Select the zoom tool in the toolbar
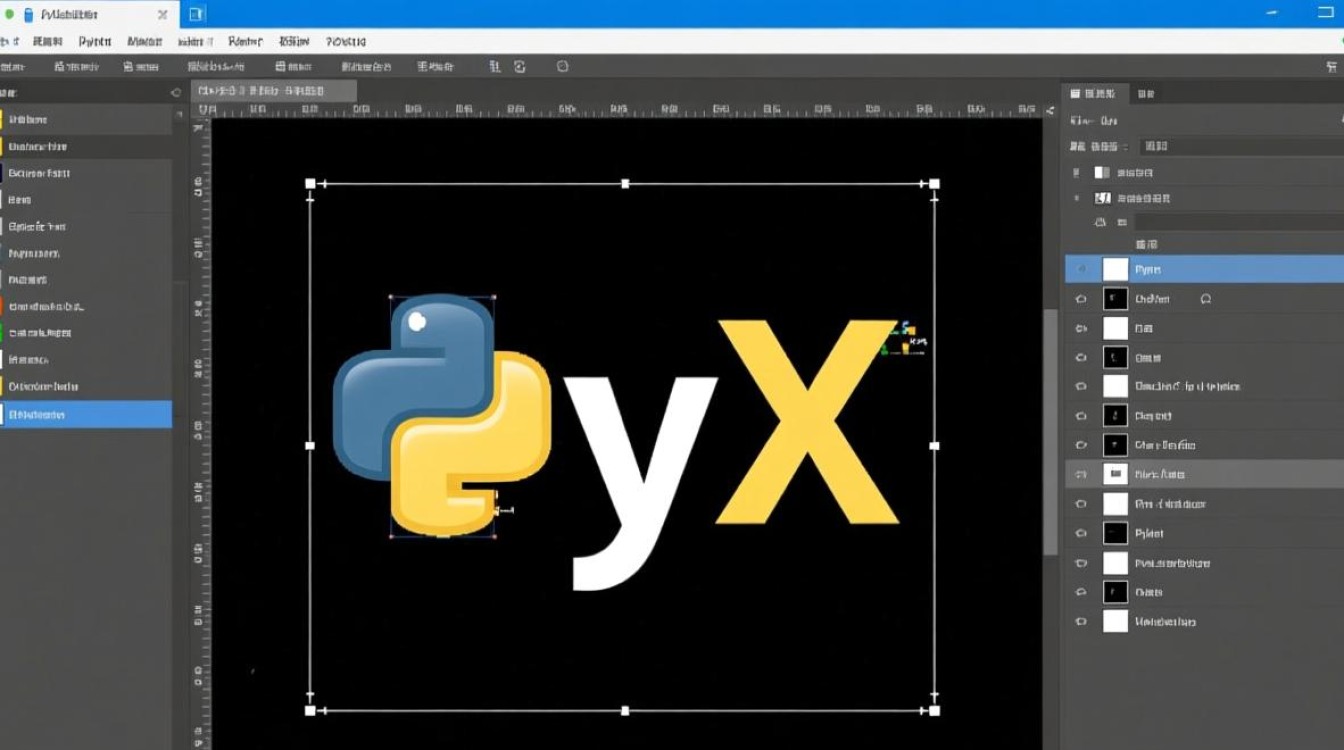Image resolution: width=1344 pixels, height=750 pixels. click(x=562, y=66)
